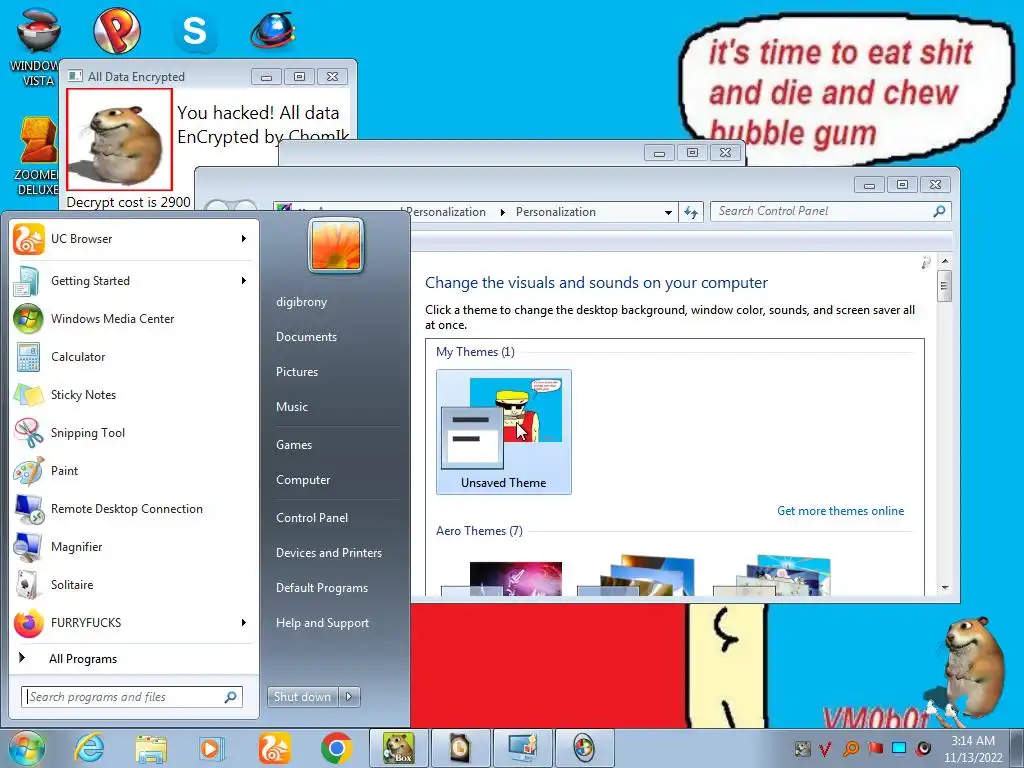Open Pictures from the Start menu
1024x768 pixels.
[297, 372]
